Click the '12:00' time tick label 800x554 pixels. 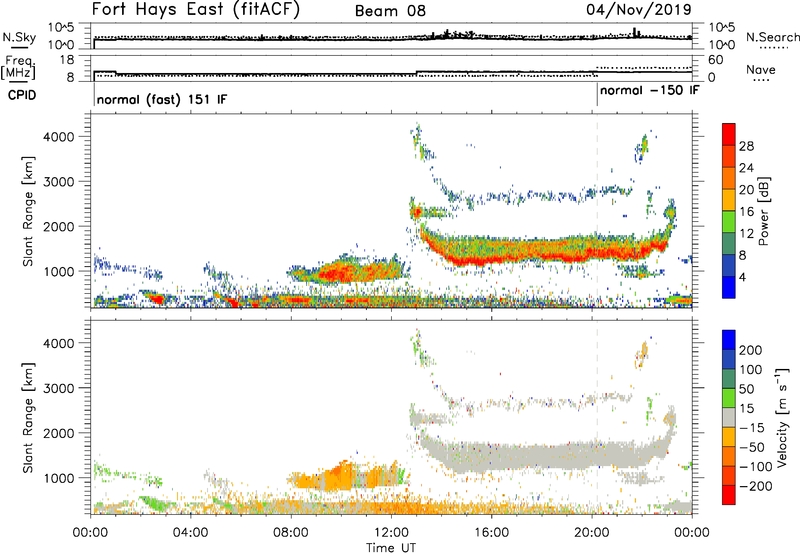pyautogui.click(x=391, y=533)
